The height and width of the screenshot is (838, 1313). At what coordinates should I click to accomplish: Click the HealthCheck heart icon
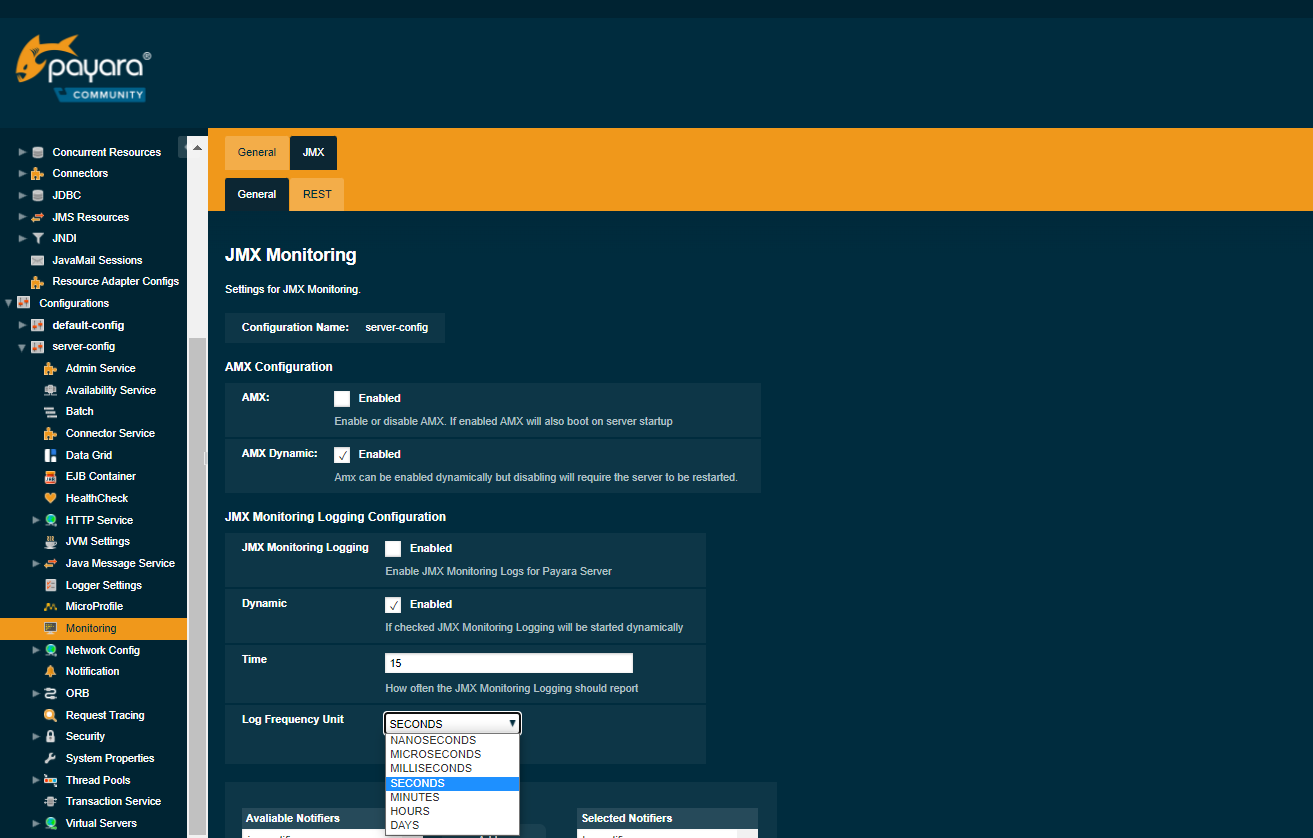tap(51, 498)
